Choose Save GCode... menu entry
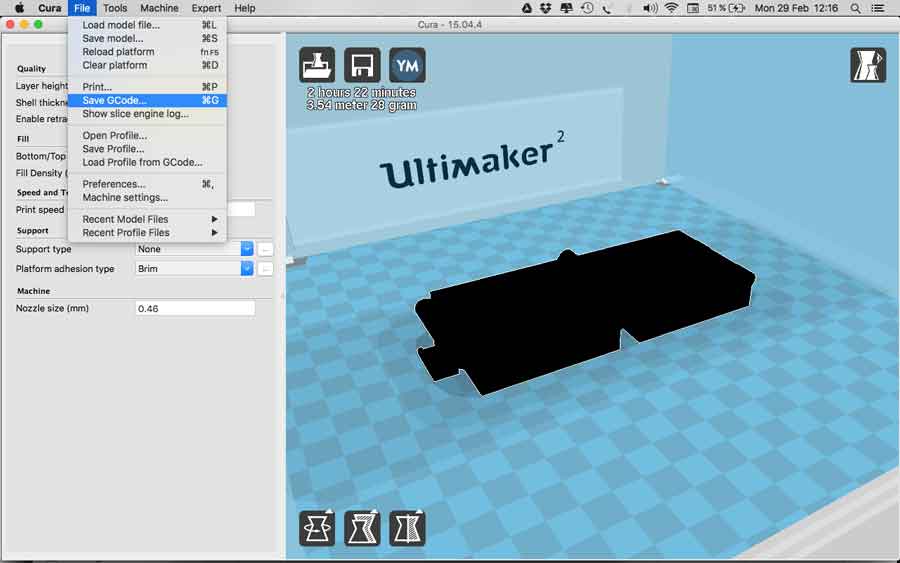 [x=147, y=100]
